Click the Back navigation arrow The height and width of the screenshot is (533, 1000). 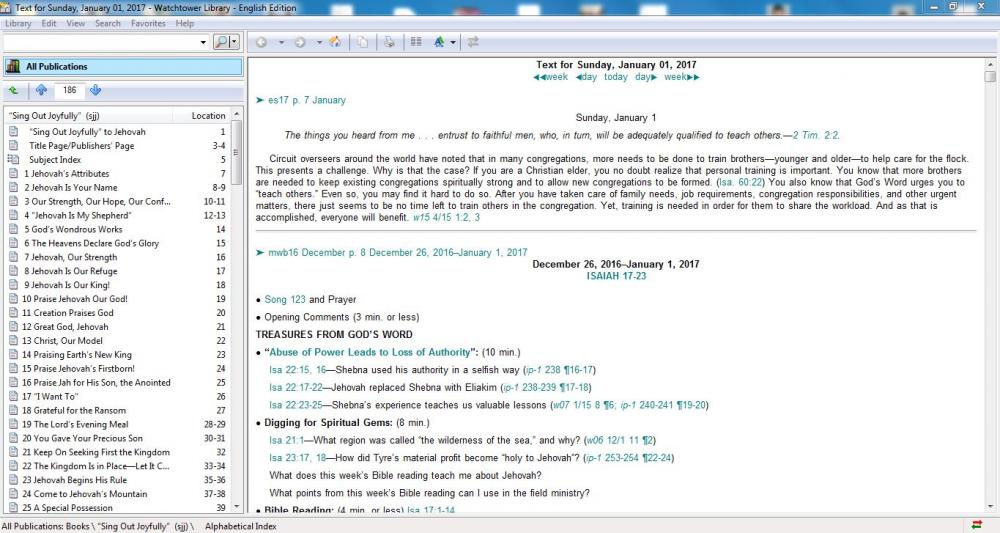click(x=262, y=42)
